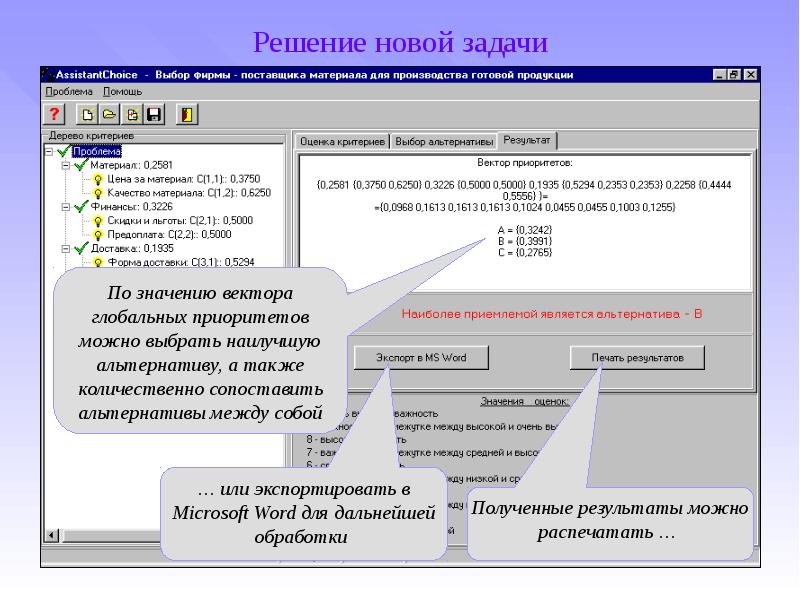The height and width of the screenshot is (600, 800).
Task: Click the toolbar icon left of the diskette
Action: (x=132, y=114)
